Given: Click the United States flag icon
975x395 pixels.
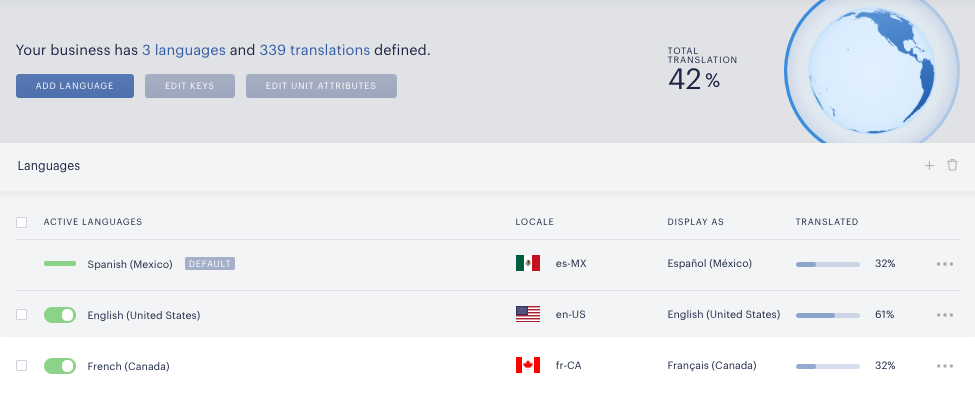Looking at the screenshot, I should tap(528, 314).
